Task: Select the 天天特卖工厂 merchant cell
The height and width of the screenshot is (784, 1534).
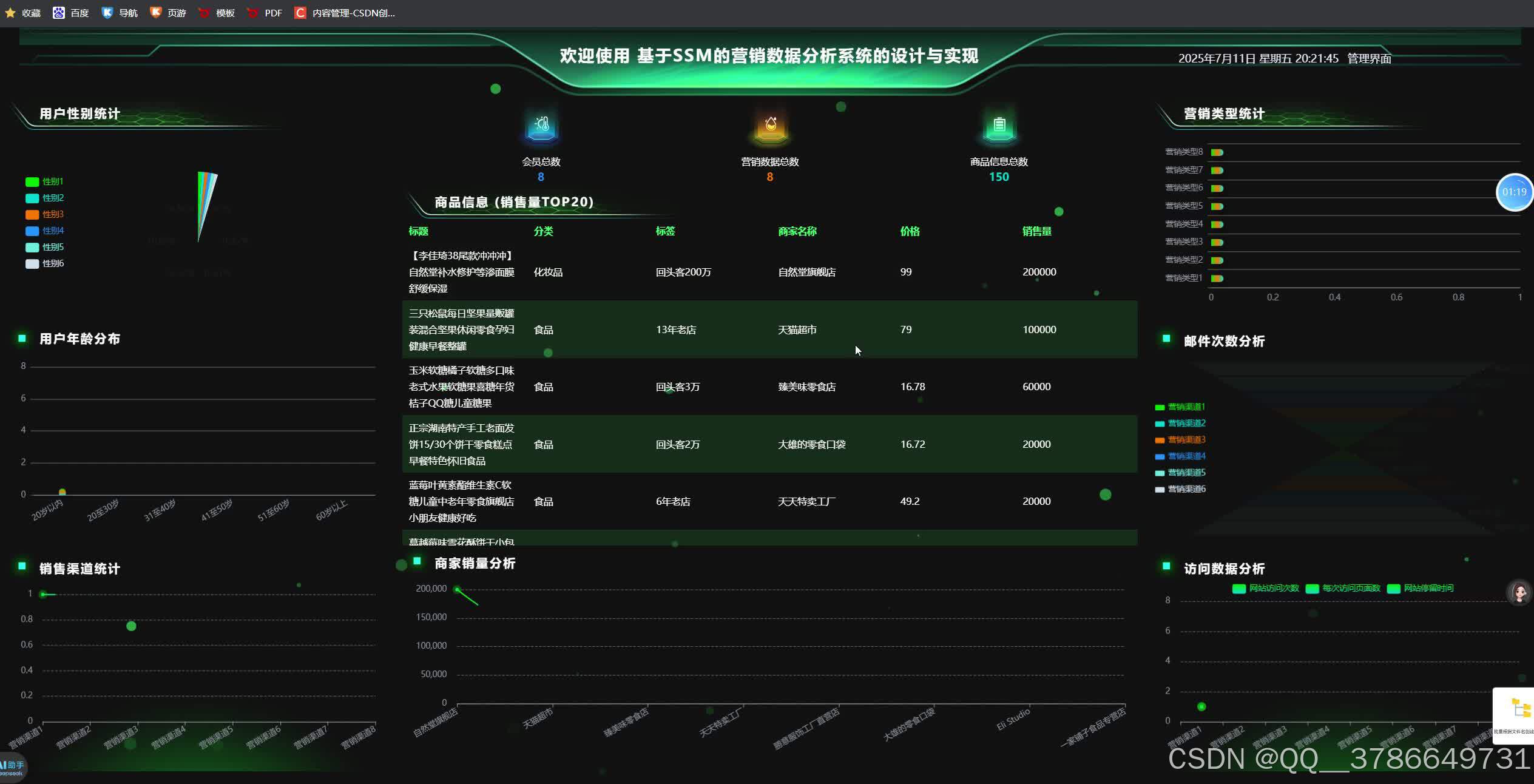Action: [x=807, y=501]
